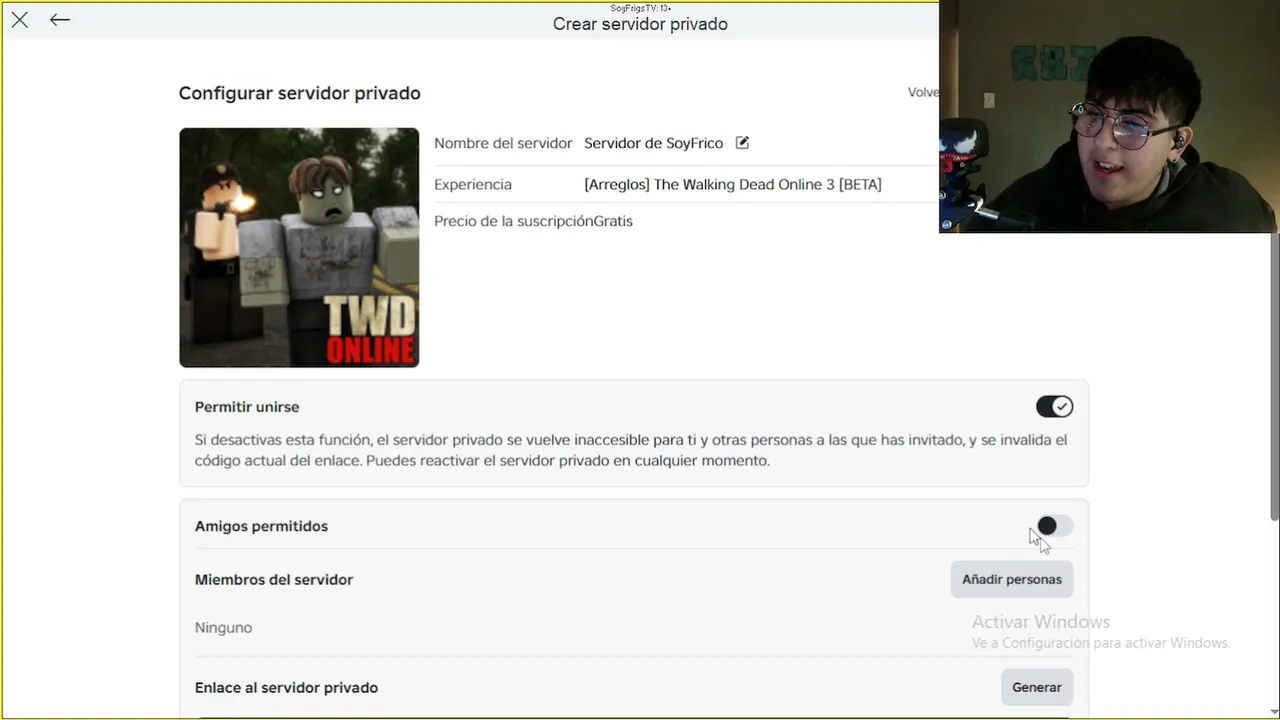Screen dimensions: 1280x720
Task: Click the description text beginning 'Si desactivas esta función'
Action: coord(631,450)
